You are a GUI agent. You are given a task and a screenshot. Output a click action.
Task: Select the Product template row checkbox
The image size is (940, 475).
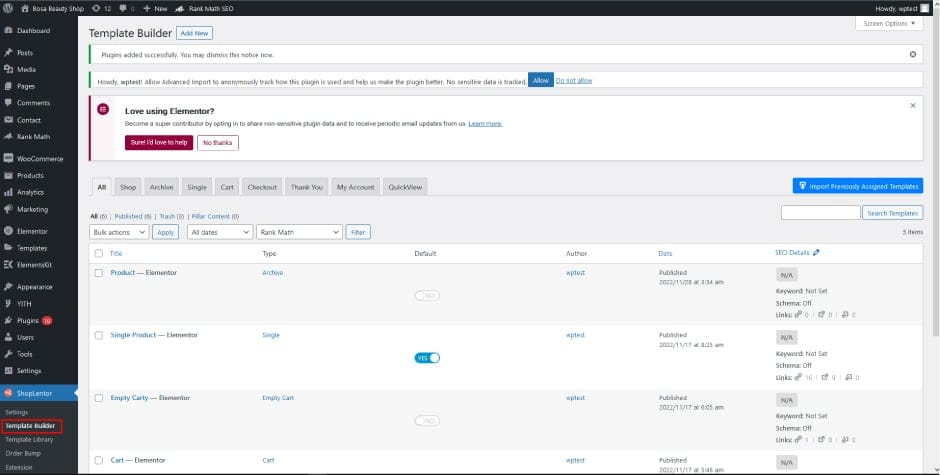pyautogui.click(x=99, y=273)
